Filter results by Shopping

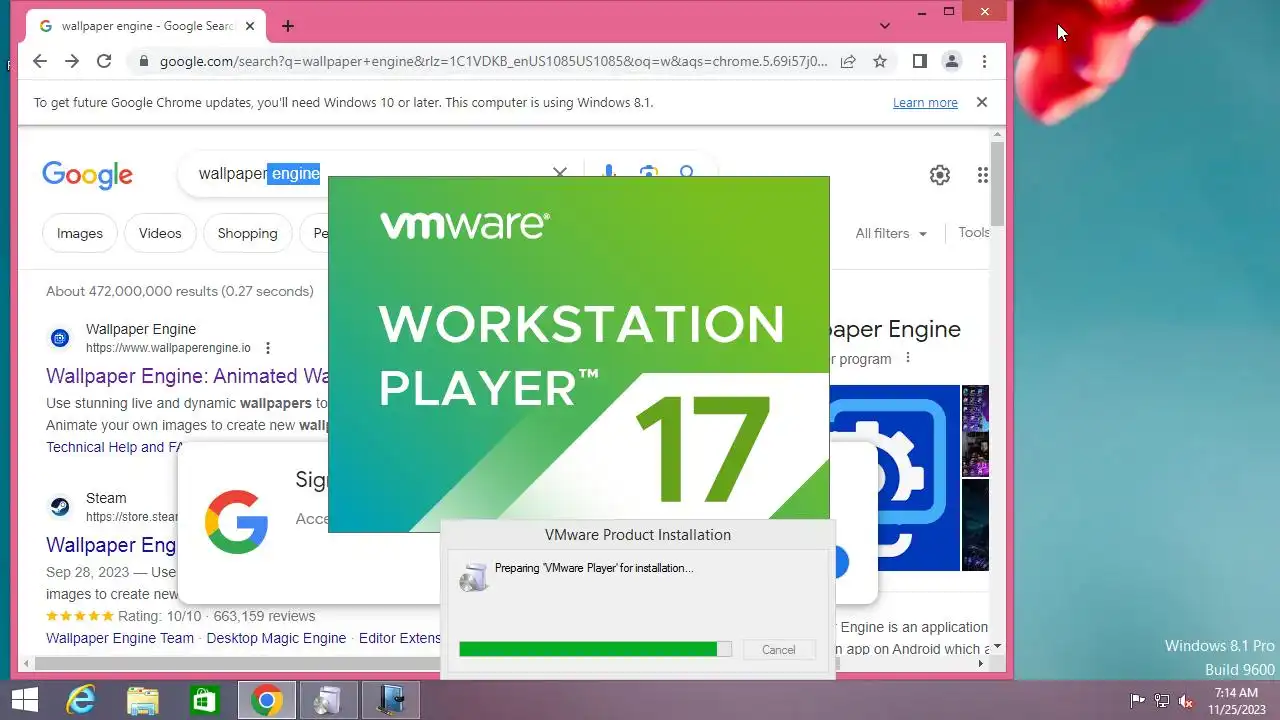(247, 233)
